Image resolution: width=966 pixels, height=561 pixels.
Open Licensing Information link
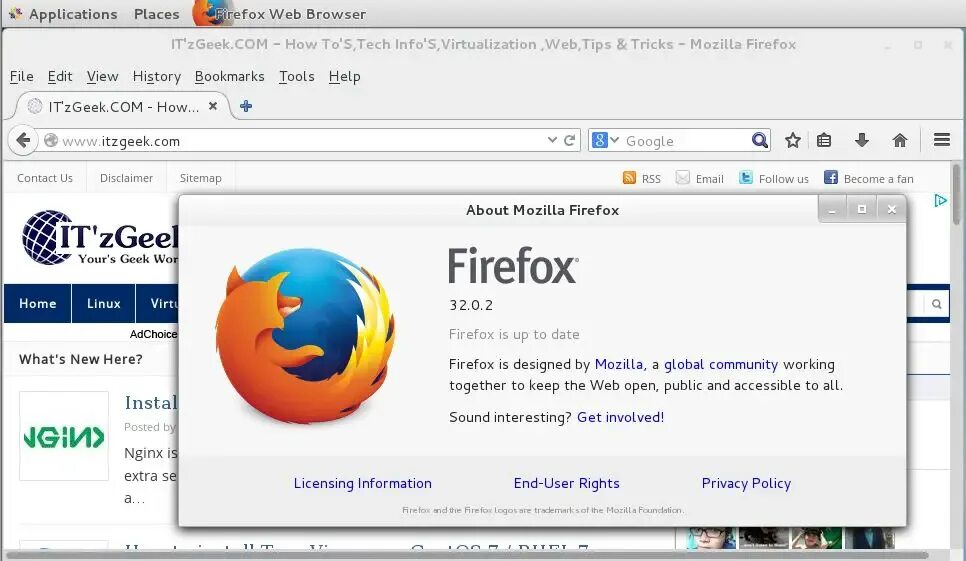pos(362,483)
